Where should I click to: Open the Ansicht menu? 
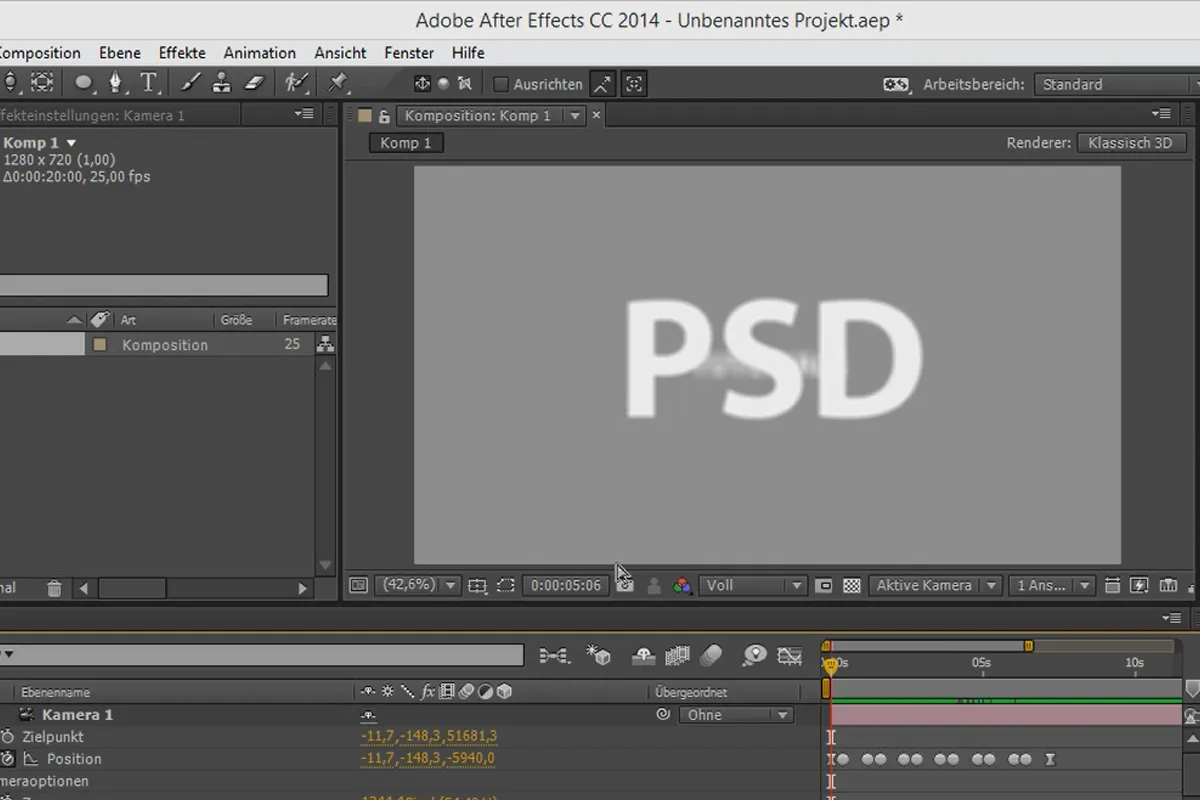(340, 53)
